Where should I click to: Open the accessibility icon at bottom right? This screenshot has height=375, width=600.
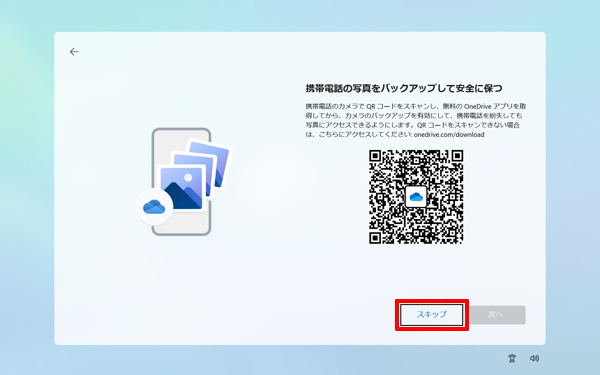[512, 358]
